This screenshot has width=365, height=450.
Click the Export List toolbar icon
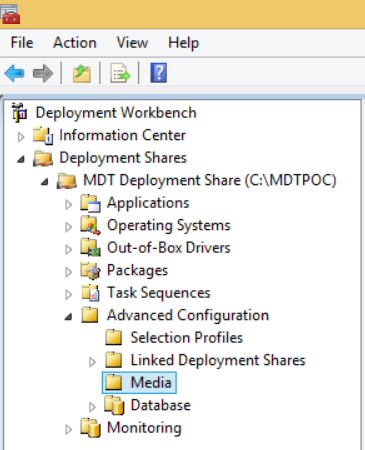[120, 73]
